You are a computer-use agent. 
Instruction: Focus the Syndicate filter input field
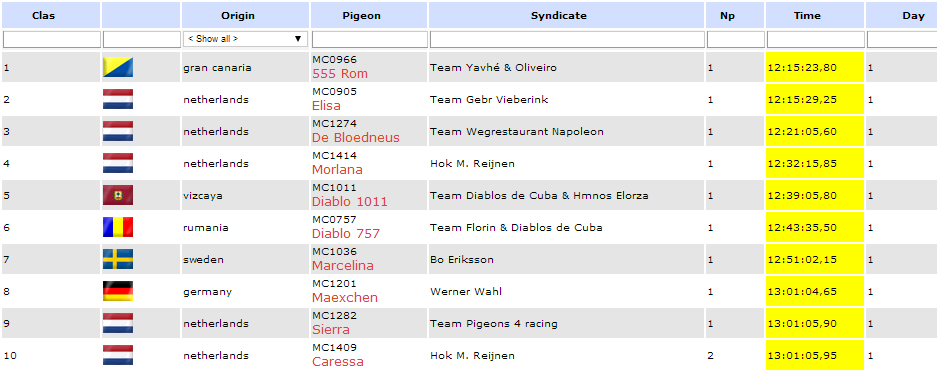pos(567,39)
